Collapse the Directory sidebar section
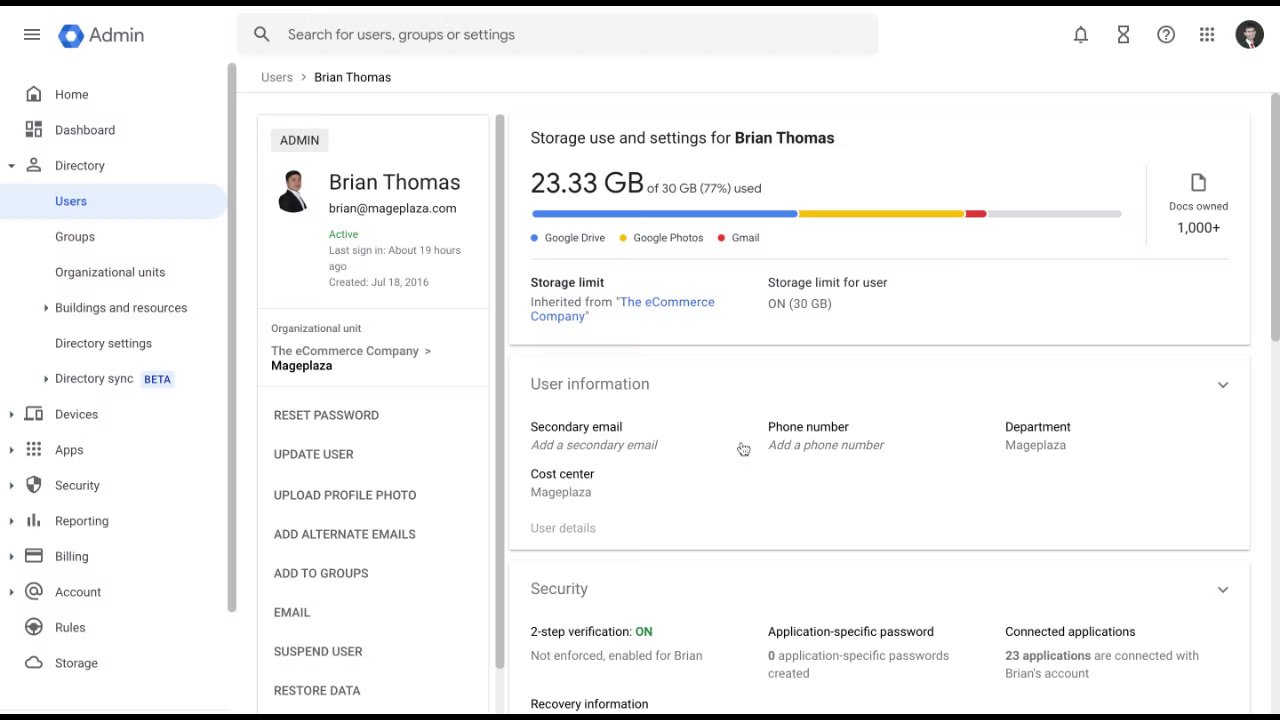The height and width of the screenshot is (720, 1280). coord(11,166)
